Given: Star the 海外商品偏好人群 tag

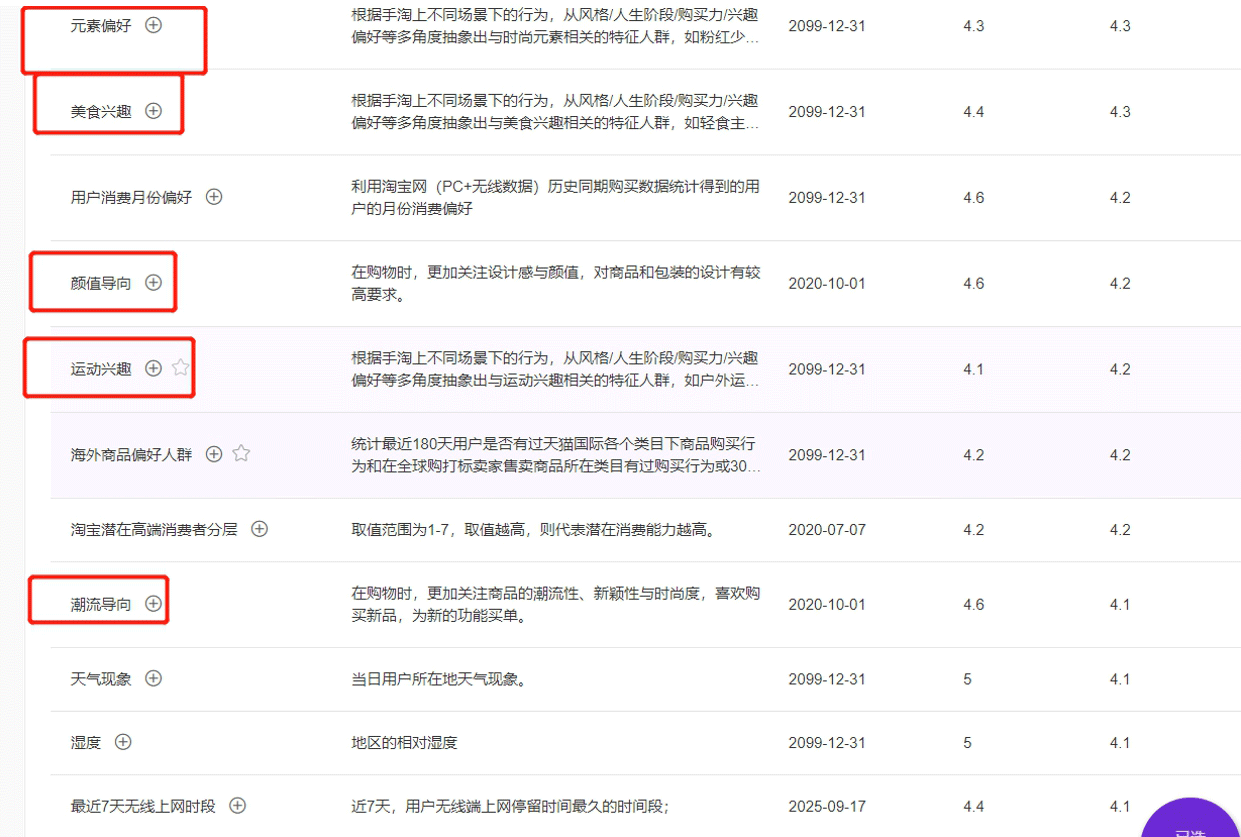Looking at the screenshot, I should pyautogui.click(x=241, y=454).
